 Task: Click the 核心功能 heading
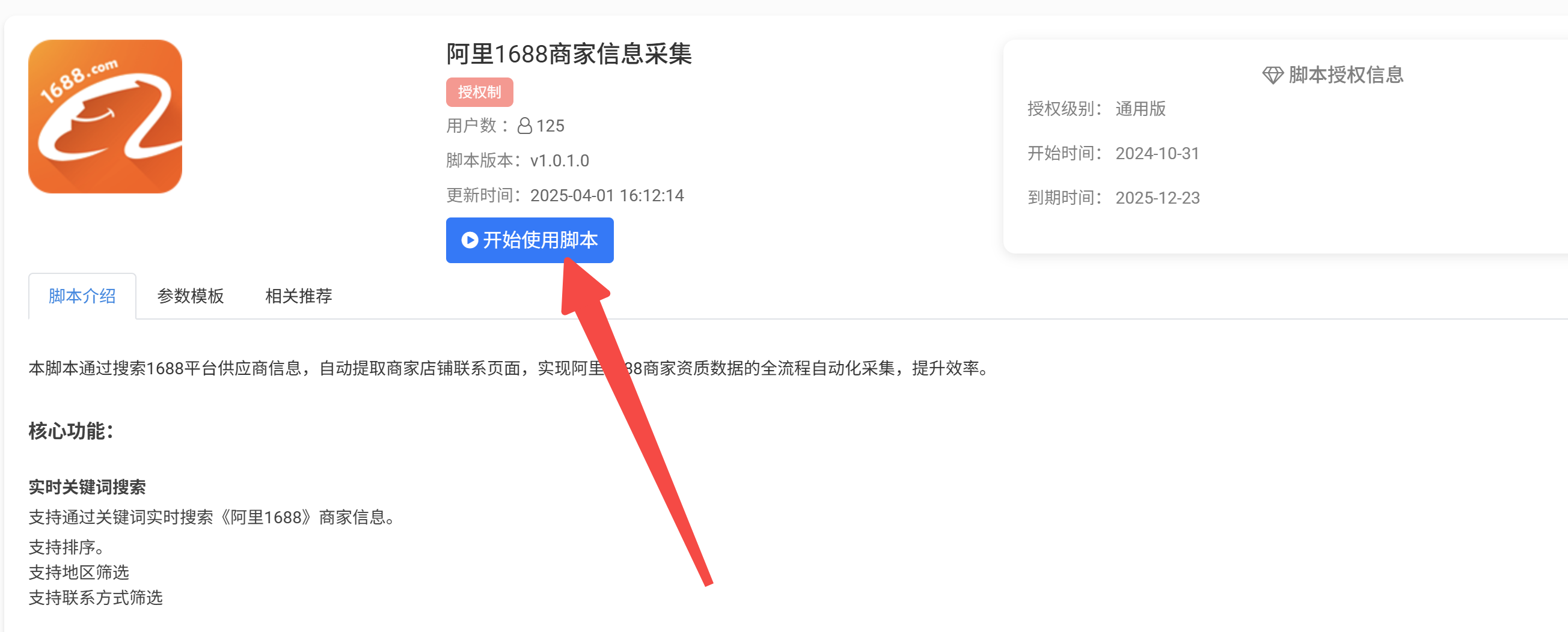70,431
